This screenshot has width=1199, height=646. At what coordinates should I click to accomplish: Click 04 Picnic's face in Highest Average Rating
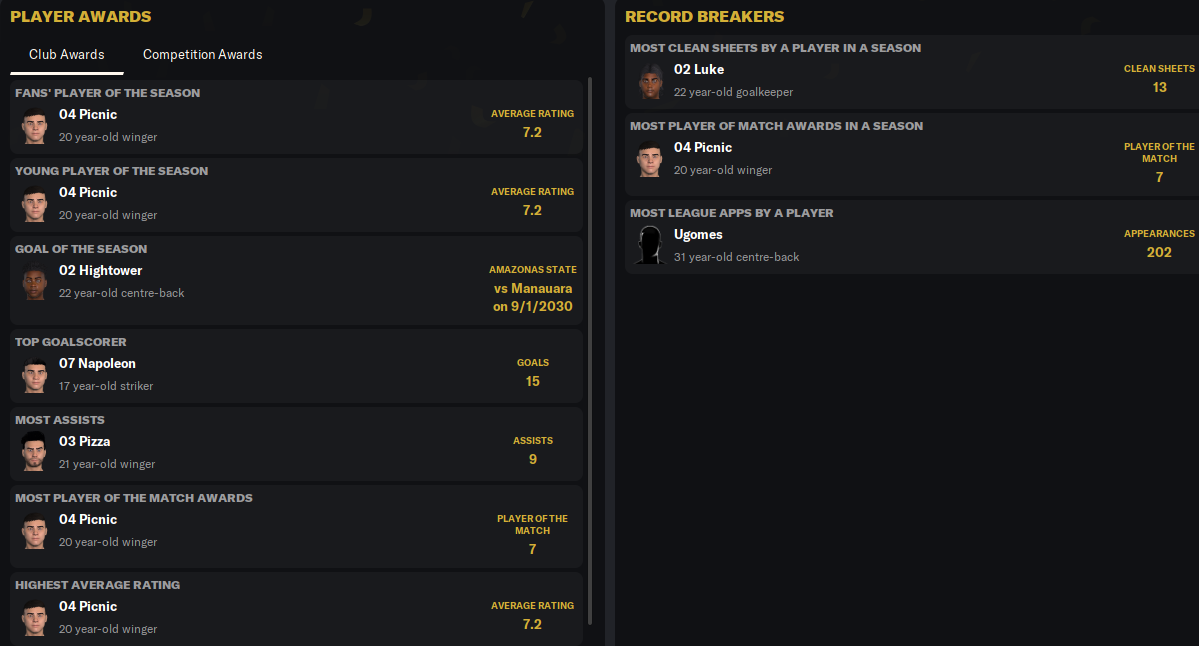point(34,618)
